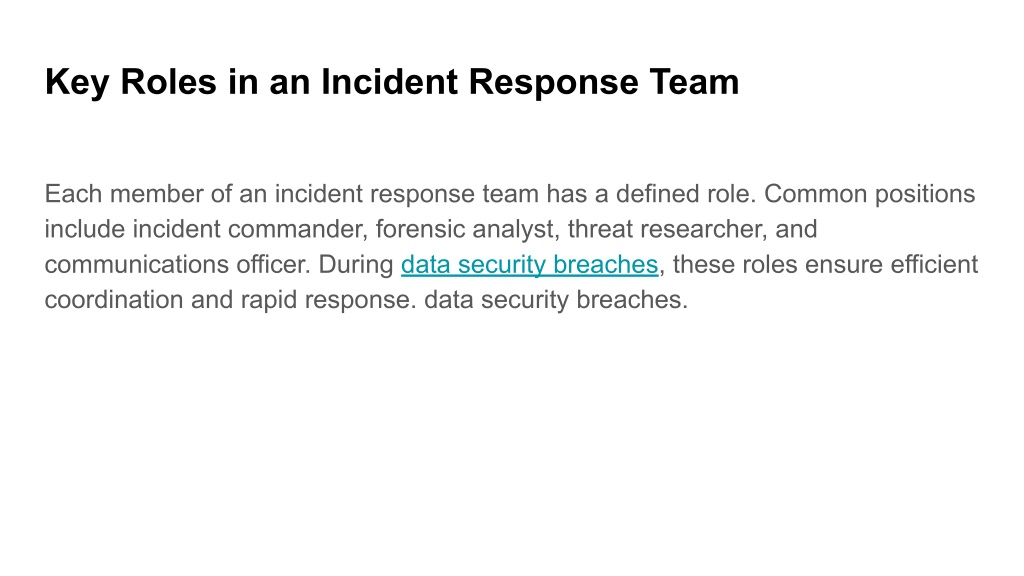Click the word "ensure" in the third line
1024x576 pixels.
[844, 264]
